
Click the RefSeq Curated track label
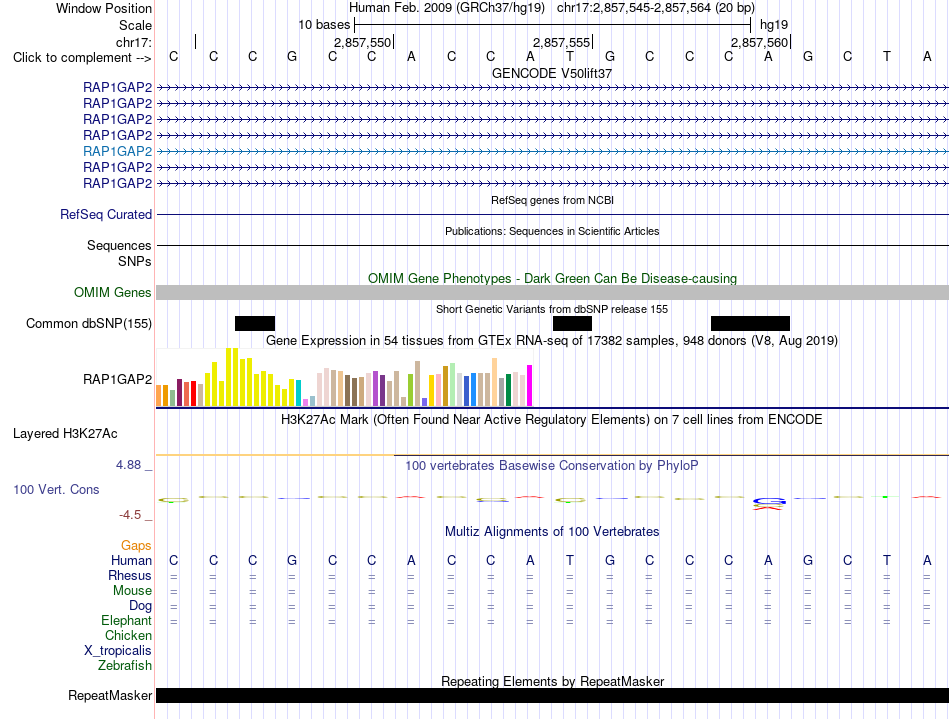click(x=106, y=214)
